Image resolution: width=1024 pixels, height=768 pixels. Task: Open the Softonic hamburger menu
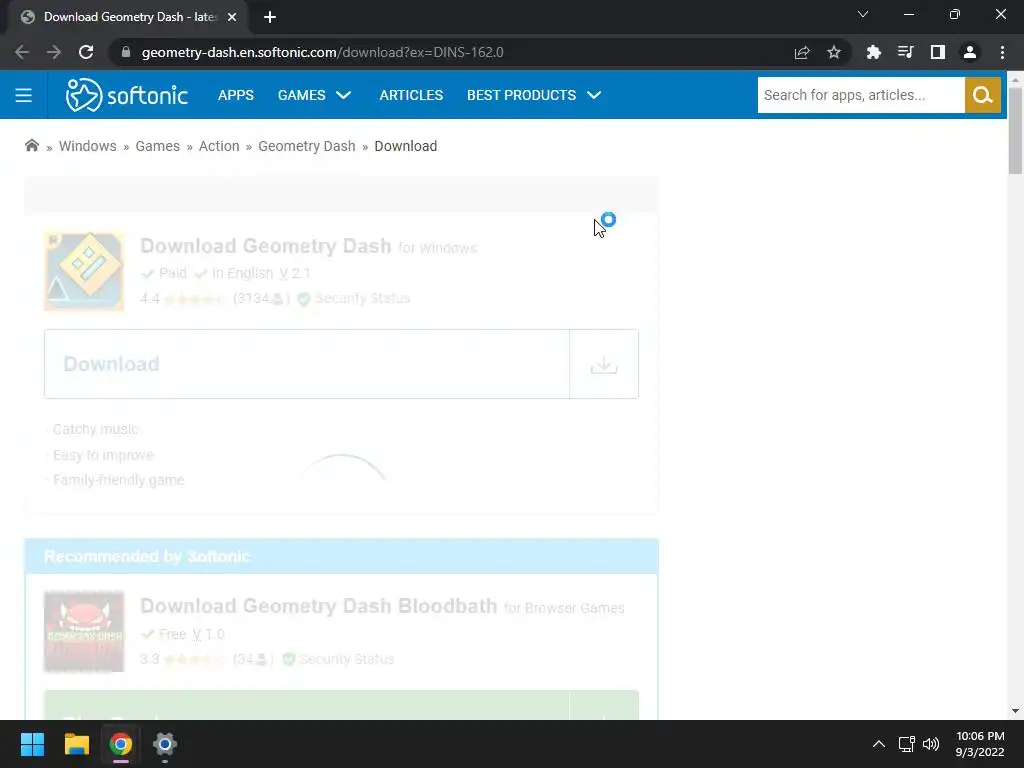(24, 95)
